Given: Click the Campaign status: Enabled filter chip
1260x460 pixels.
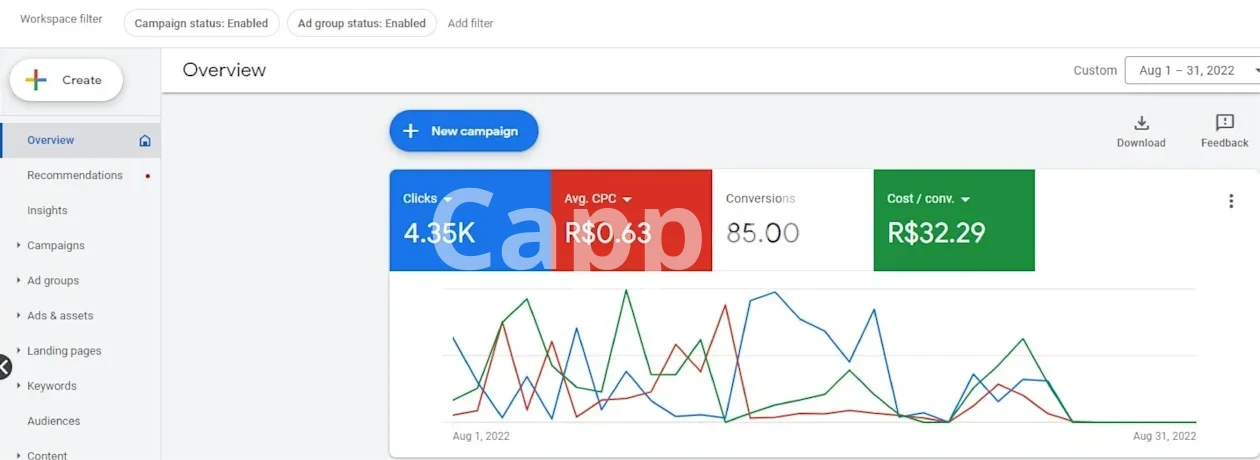Looking at the screenshot, I should tap(201, 23).
